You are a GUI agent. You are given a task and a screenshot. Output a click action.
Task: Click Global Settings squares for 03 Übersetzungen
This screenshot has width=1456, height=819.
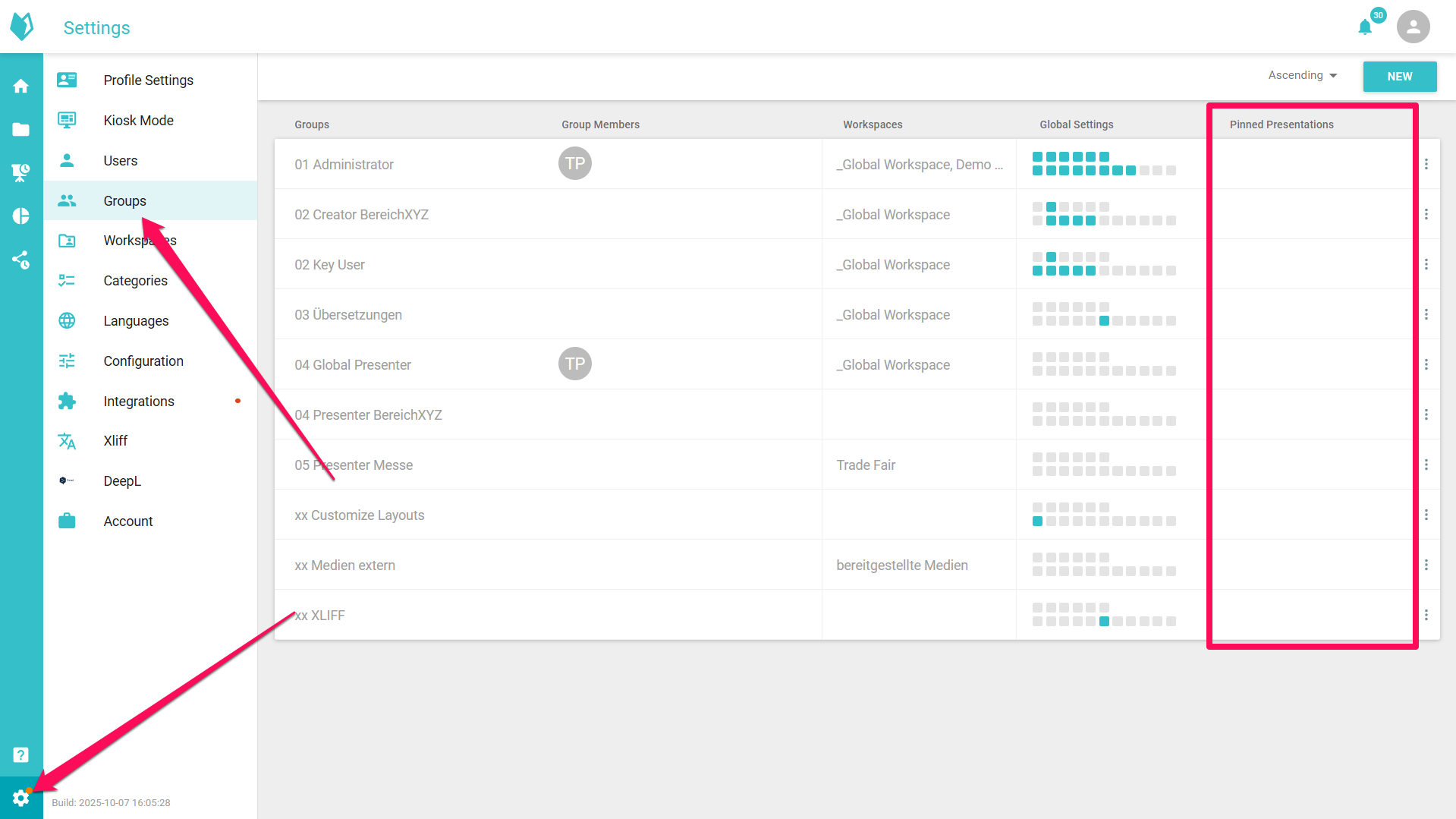[x=1104, y=314]
